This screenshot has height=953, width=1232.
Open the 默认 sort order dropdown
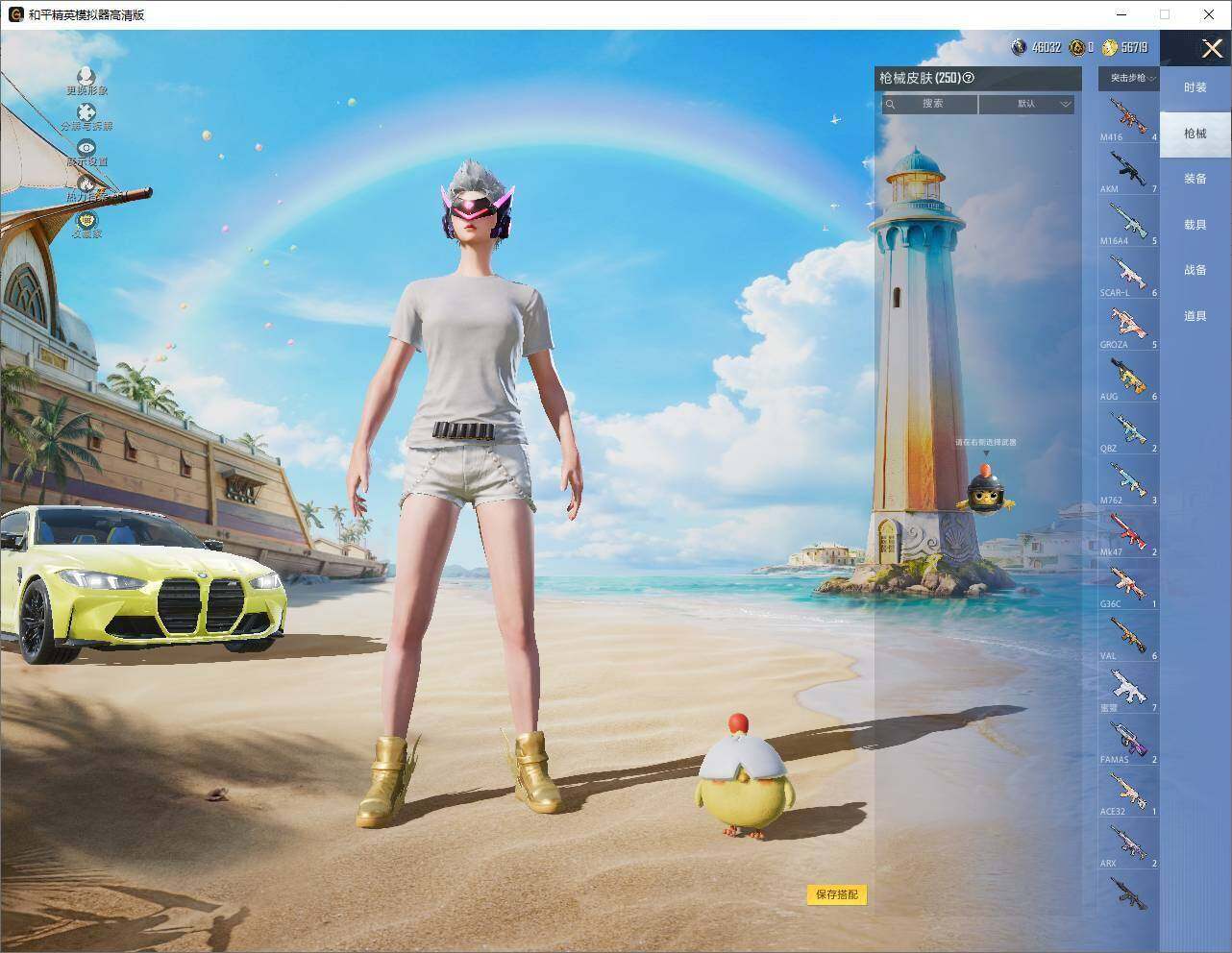point(1026,104)
